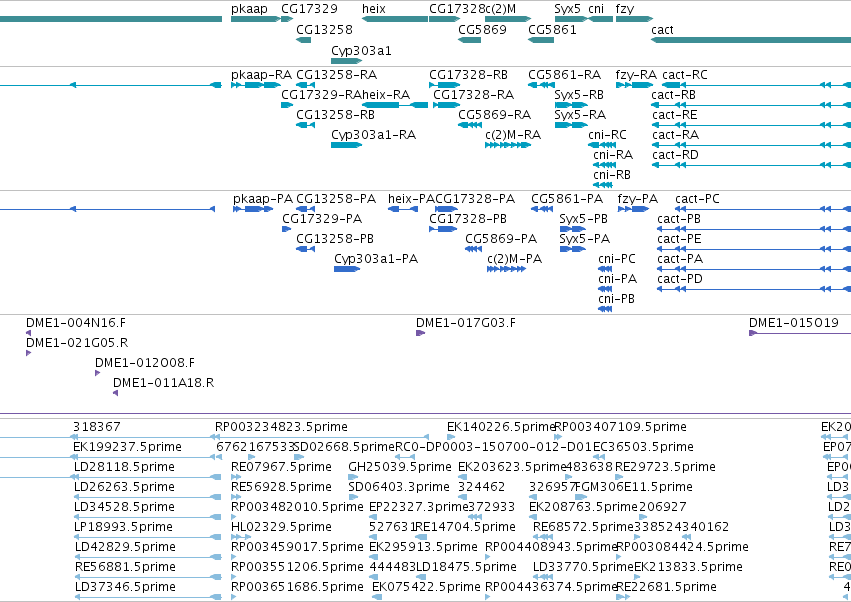Click transcript fzy-RA
851x602 pixels.
click(634, 85)
